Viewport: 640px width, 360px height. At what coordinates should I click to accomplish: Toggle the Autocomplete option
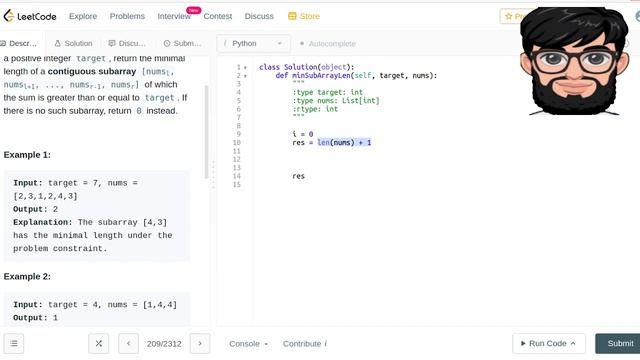(x=328, y=44)
